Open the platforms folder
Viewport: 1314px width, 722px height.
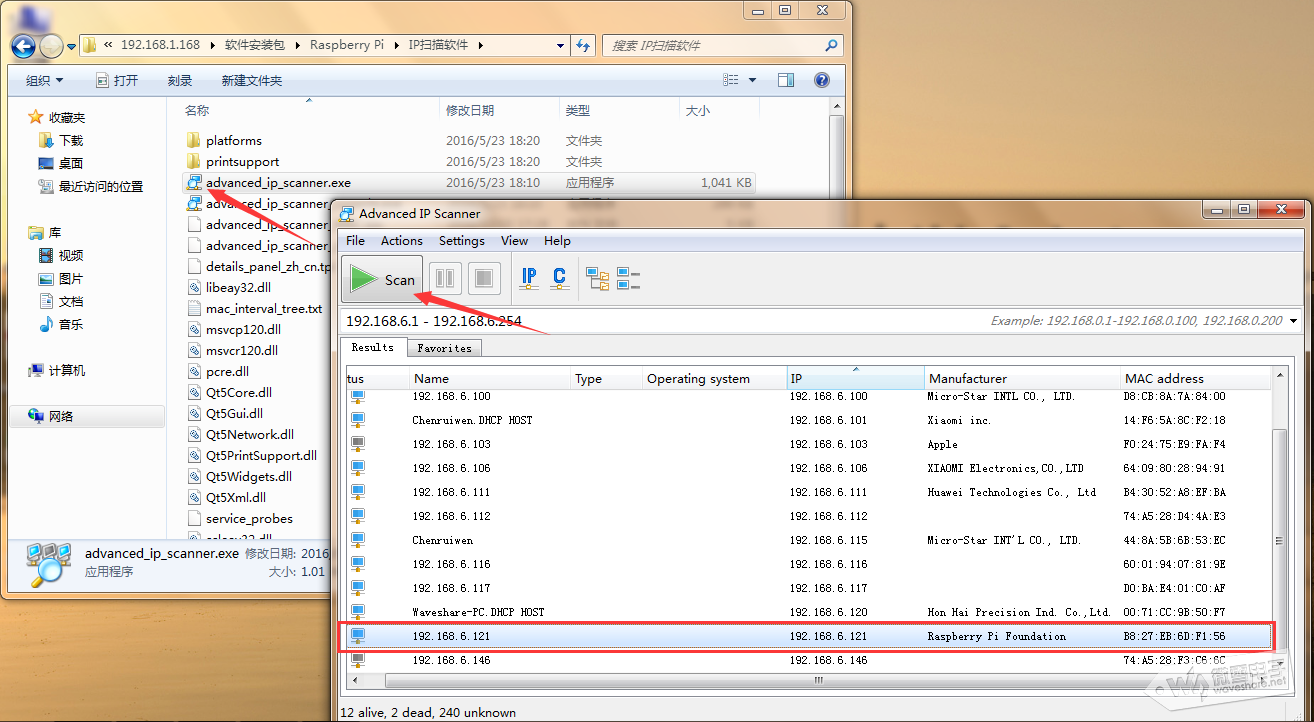point(234,140)
